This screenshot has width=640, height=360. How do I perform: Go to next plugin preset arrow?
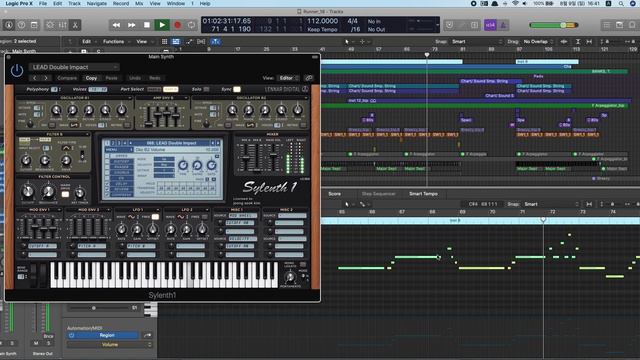tap(46, 78)
